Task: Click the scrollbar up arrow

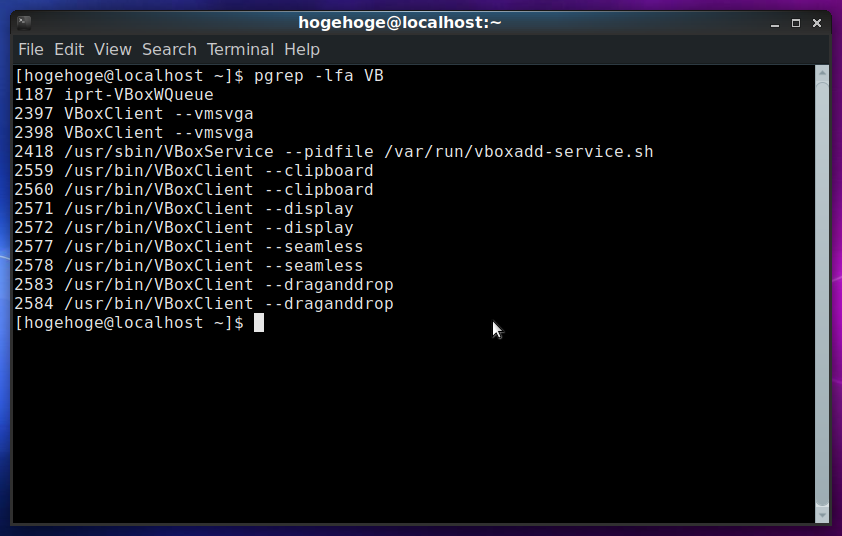Action: (x=822, y=72)
